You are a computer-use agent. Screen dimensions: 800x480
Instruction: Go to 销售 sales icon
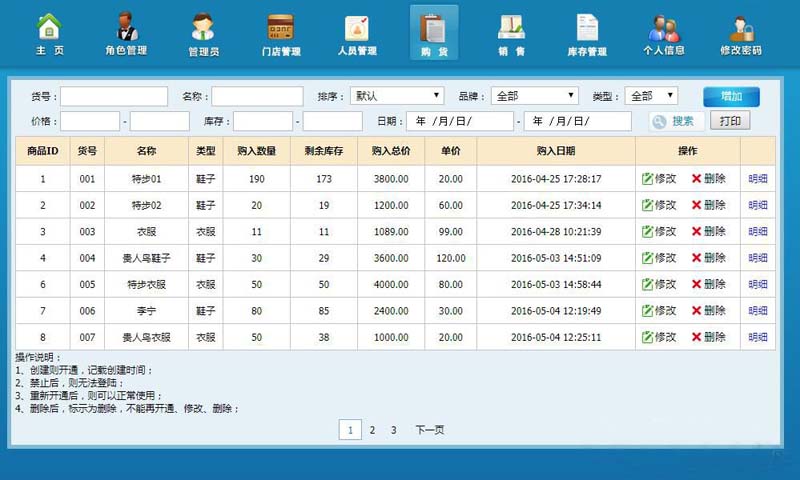coord(511,28)
